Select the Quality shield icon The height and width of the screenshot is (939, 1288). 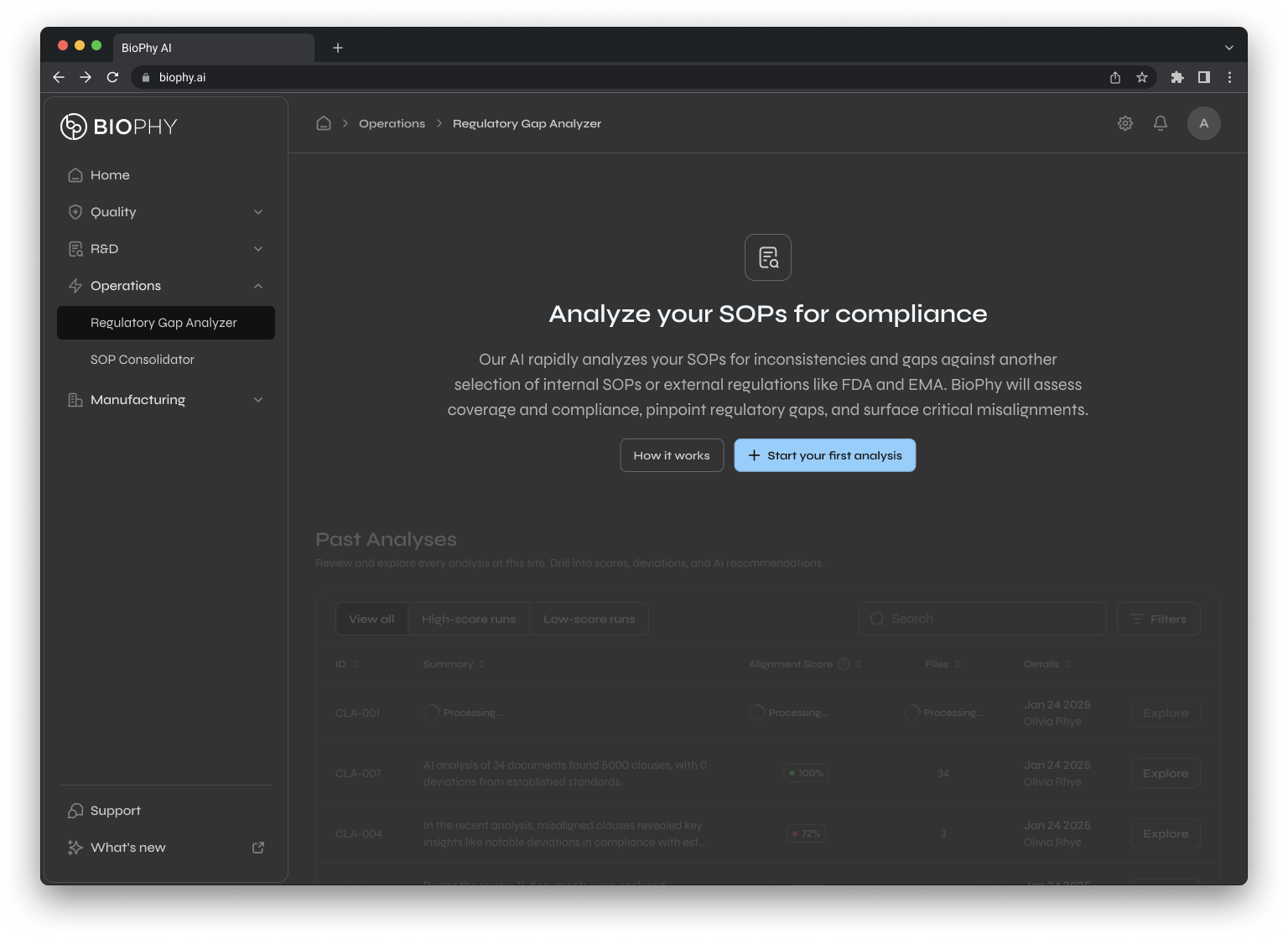[x=75, y=212]
